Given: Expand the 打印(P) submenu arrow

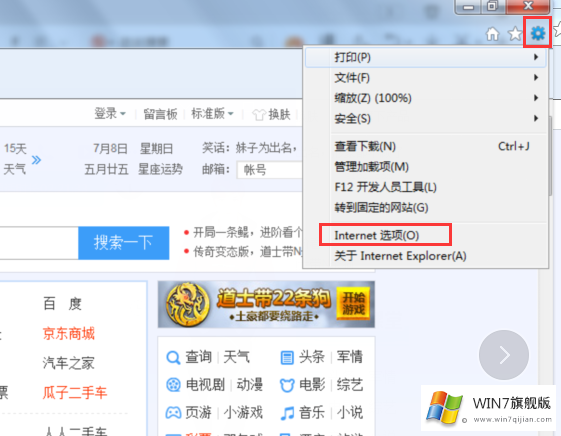Looking at the screenshot, I should pos(536,57).
